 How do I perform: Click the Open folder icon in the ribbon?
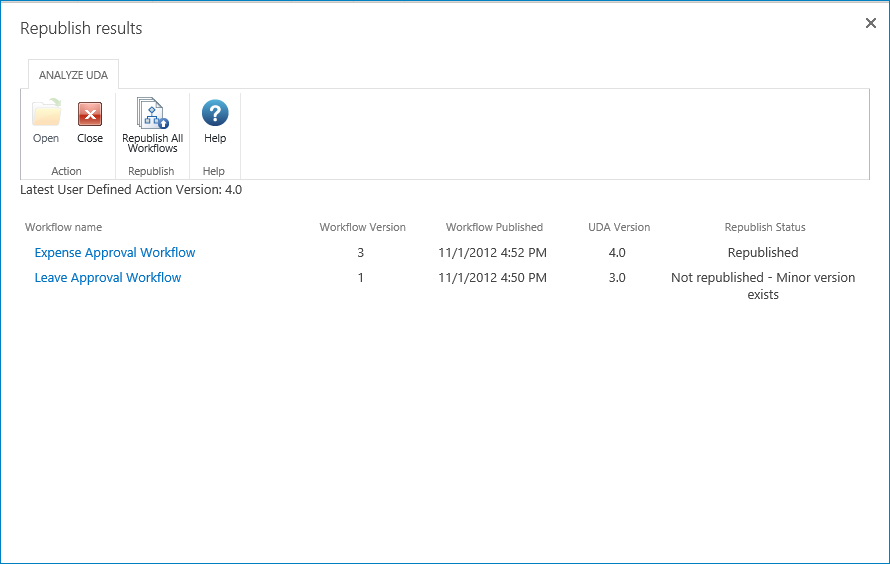click(46, 114)
